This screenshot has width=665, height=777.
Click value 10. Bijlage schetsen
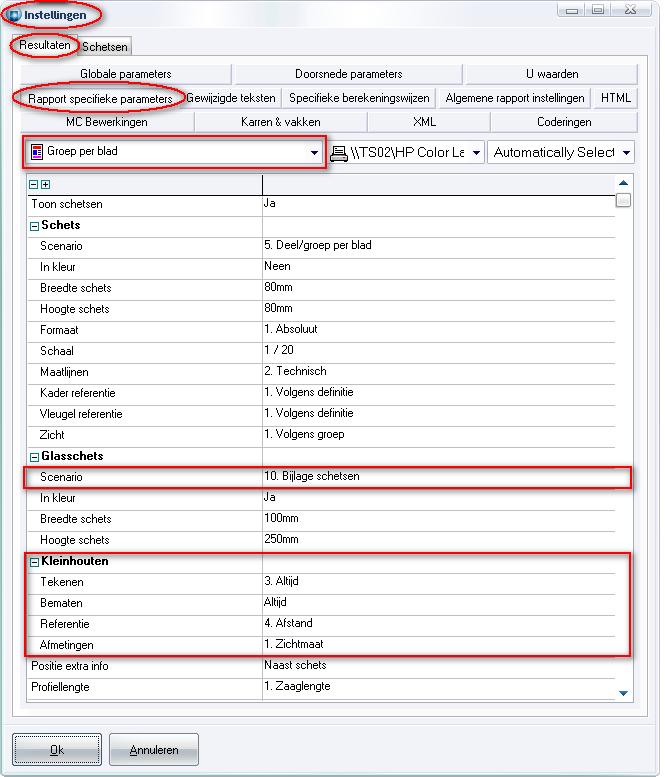point(312,476)
